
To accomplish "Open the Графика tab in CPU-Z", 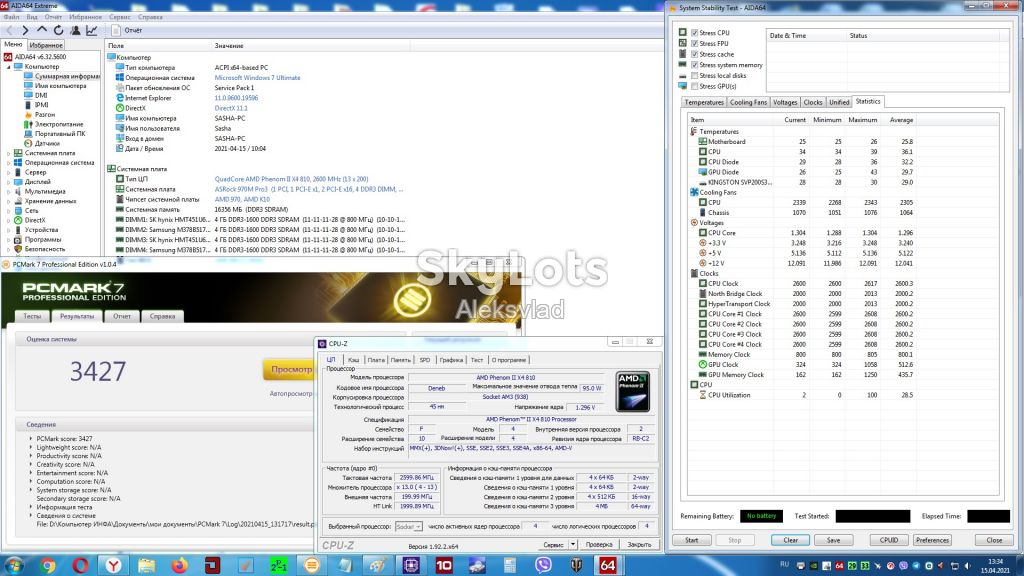I will coord(451,360).
